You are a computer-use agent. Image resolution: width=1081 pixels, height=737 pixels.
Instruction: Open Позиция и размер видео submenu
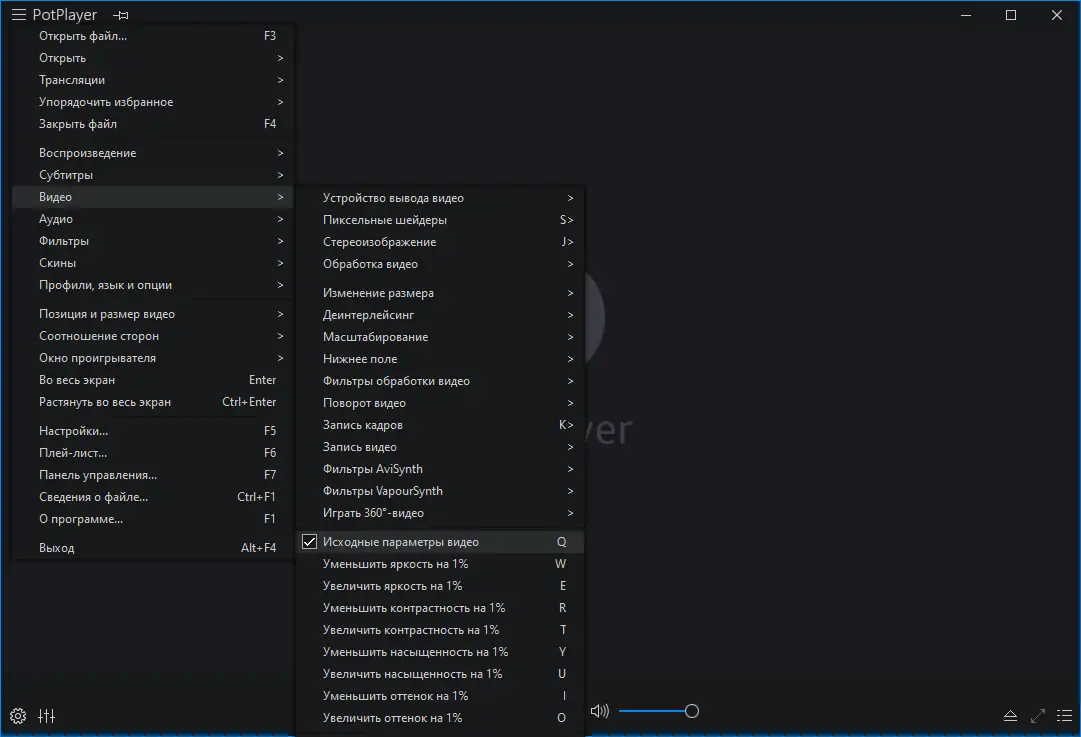[153, 314]
